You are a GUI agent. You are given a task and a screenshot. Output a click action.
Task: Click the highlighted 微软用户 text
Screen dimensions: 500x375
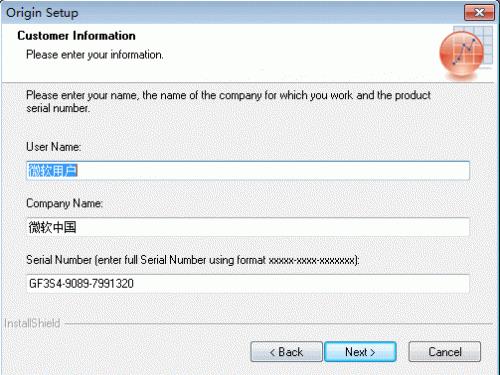[x=53, y=171]
